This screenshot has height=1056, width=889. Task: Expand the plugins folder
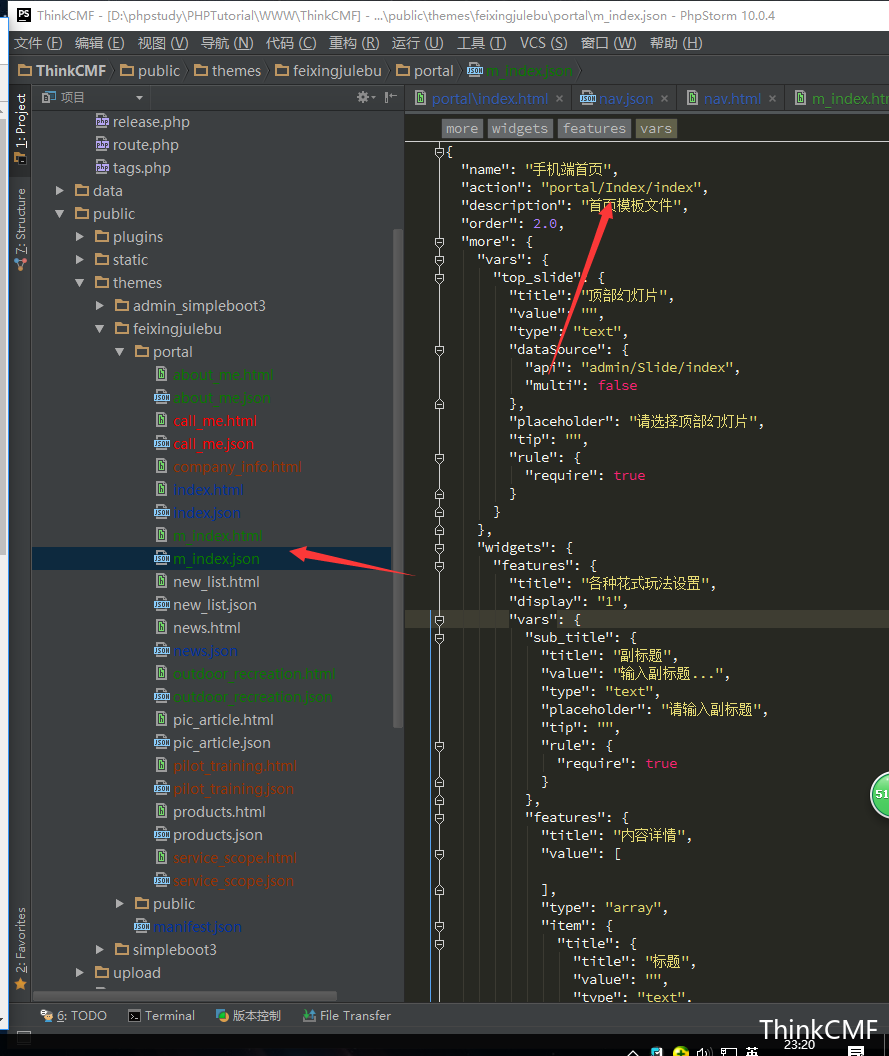point(80,236)
